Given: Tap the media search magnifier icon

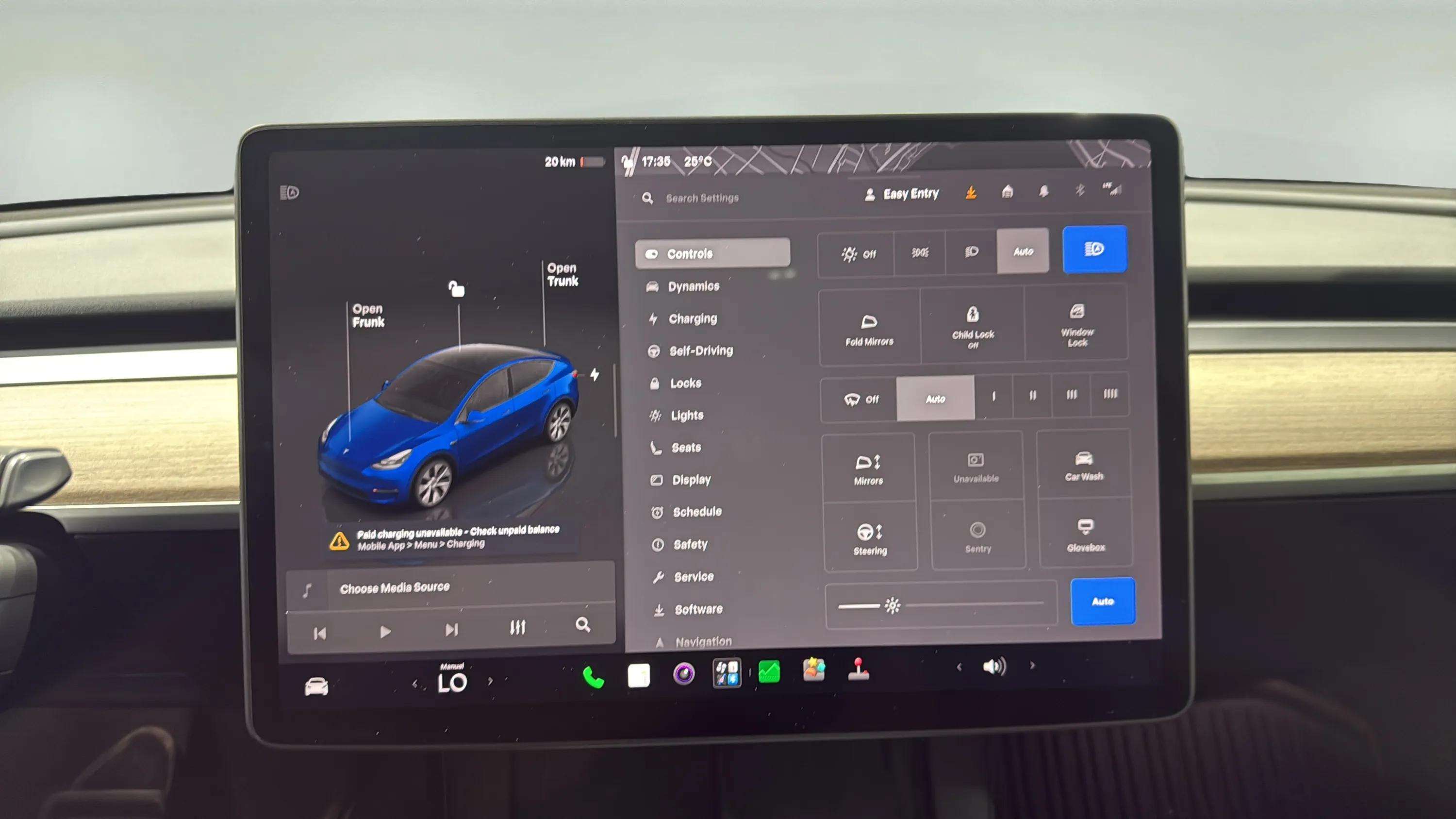Looking at the screenshot, I should [x=583, y=624].
